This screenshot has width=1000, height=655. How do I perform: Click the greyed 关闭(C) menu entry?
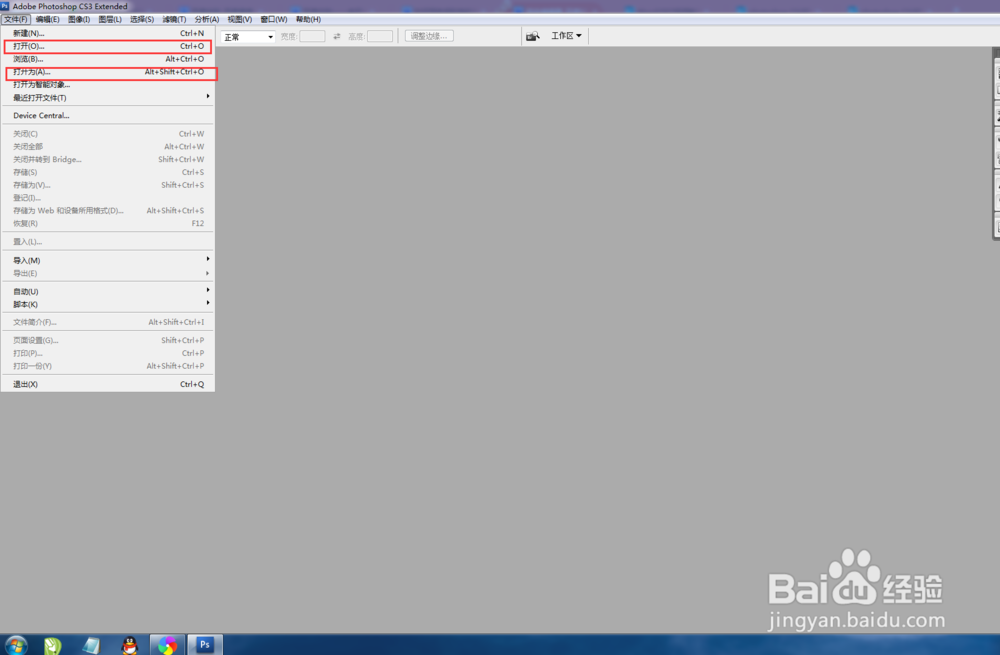click(108, 134)
